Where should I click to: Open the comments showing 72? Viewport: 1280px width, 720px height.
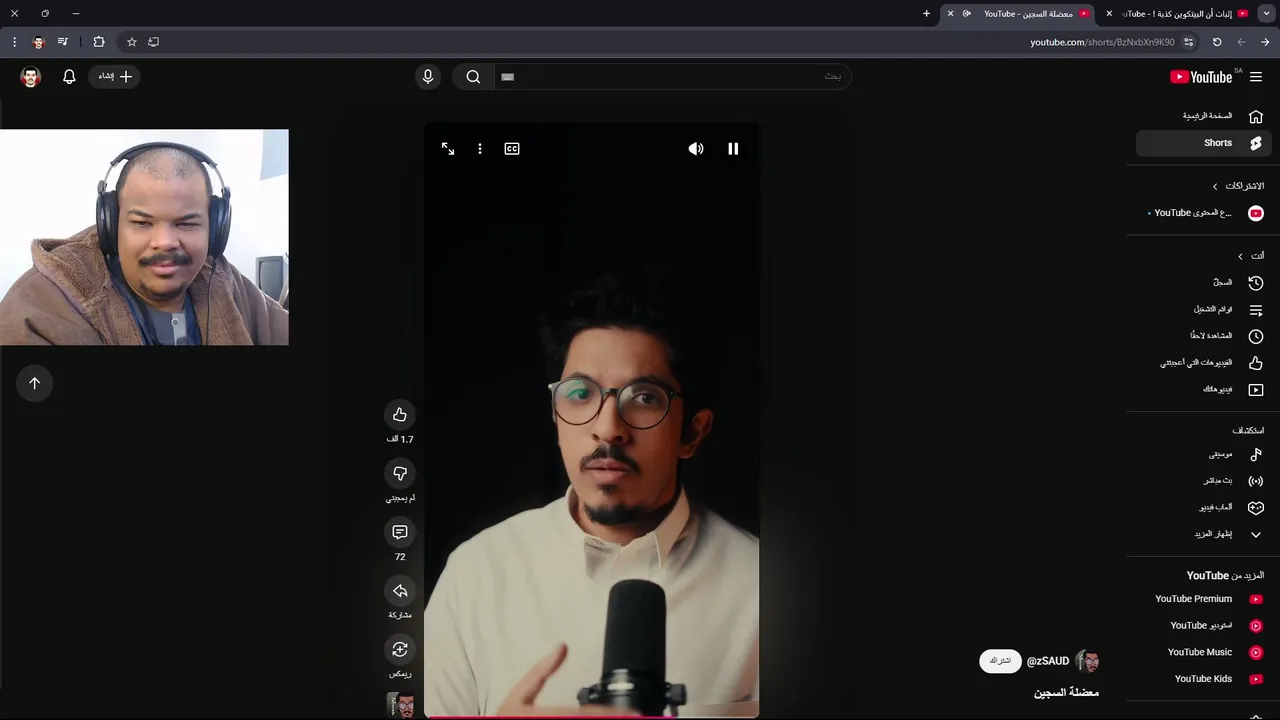[400, 532]
